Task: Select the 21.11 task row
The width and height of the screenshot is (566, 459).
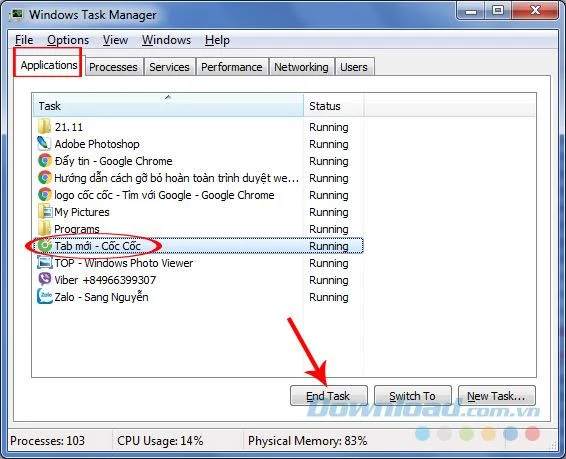Action: pyautogui.click(x=198, y=127)
